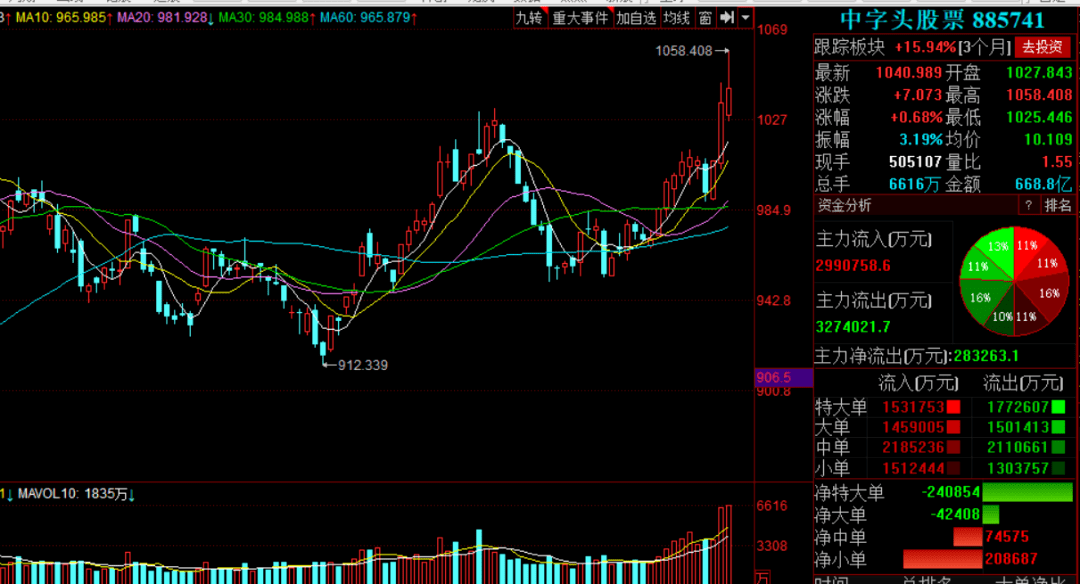Viewport: 1080px width, 584px height.
Task: Click the 净中单 value 74575
Action: (1006, 536)
